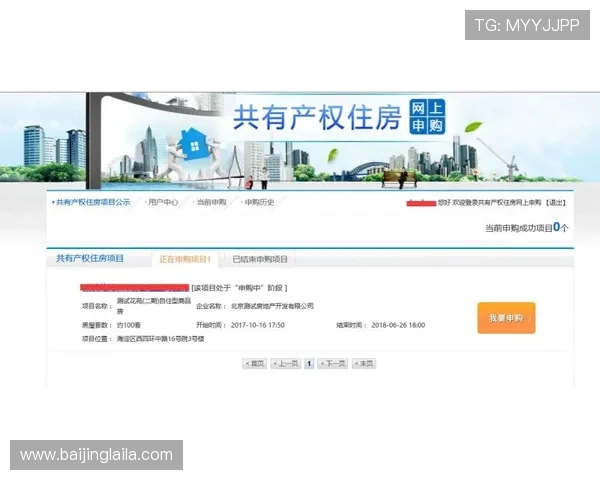600x480 pixels.
Task: Click end time 2018-06-26 18:00
Action: (398, 325)
